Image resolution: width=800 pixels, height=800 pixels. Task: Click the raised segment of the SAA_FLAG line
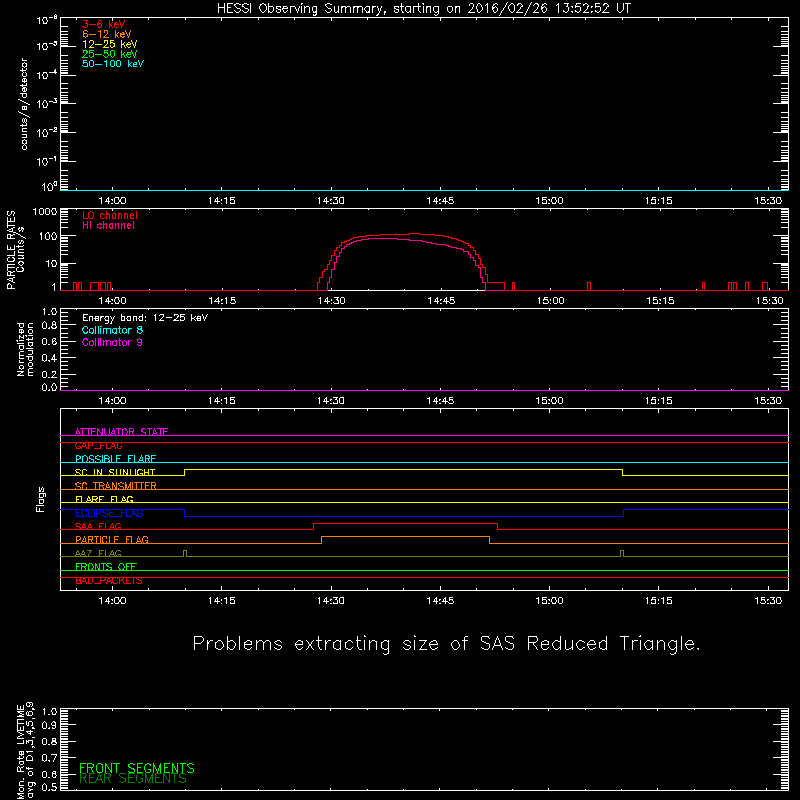[x=406, y=523]
